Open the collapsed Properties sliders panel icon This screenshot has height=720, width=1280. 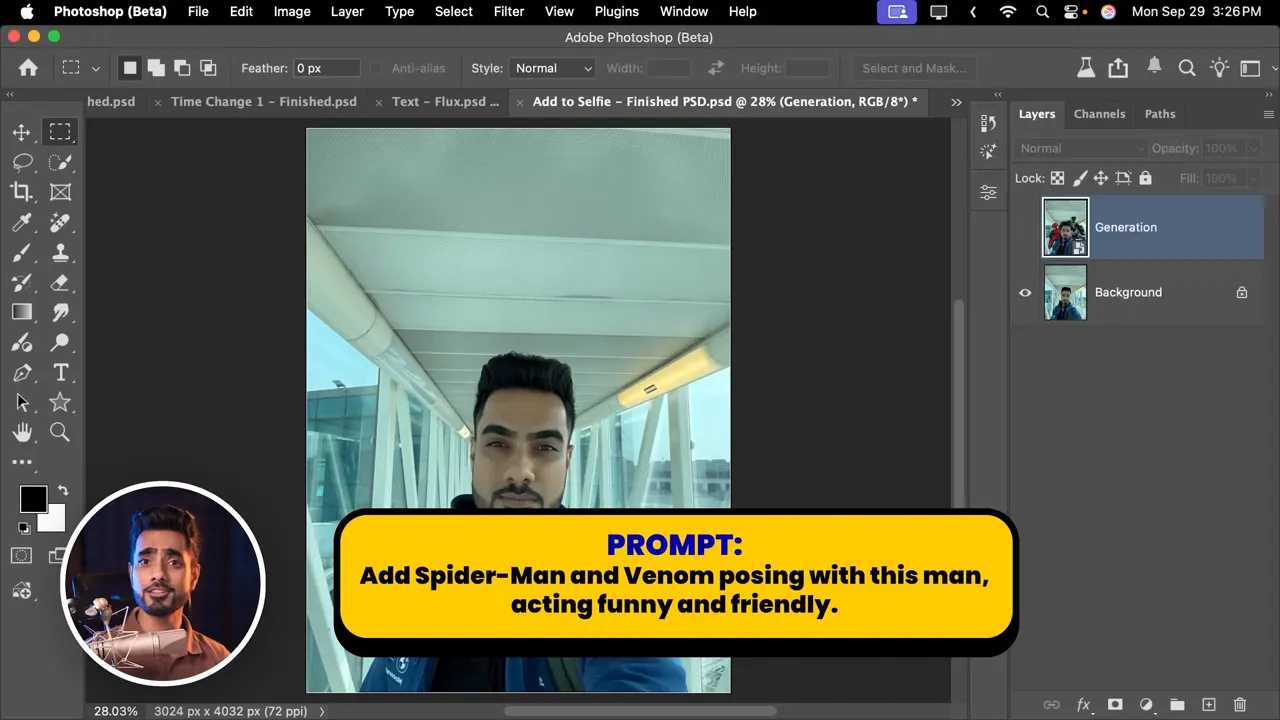pos(988,193)
